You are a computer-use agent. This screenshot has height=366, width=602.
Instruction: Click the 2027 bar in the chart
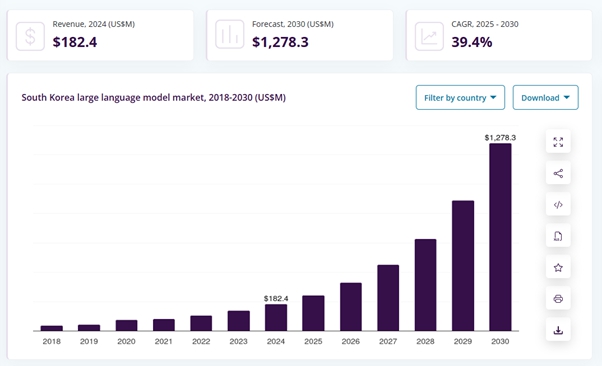point(388,298)
